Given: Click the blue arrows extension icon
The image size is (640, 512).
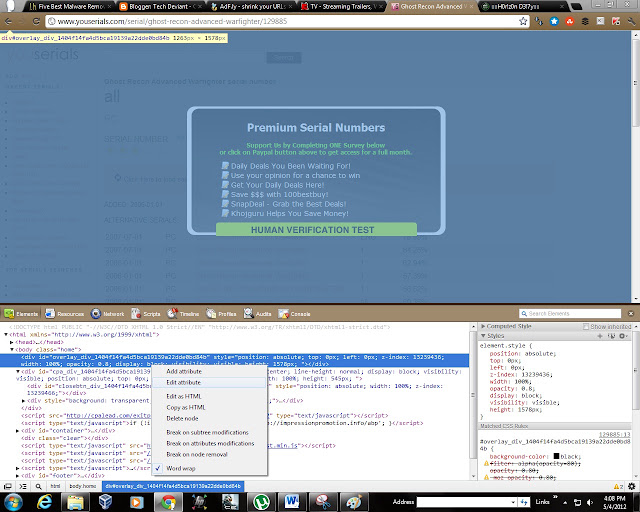Looking at the screenshot, I should coord(539,21).
